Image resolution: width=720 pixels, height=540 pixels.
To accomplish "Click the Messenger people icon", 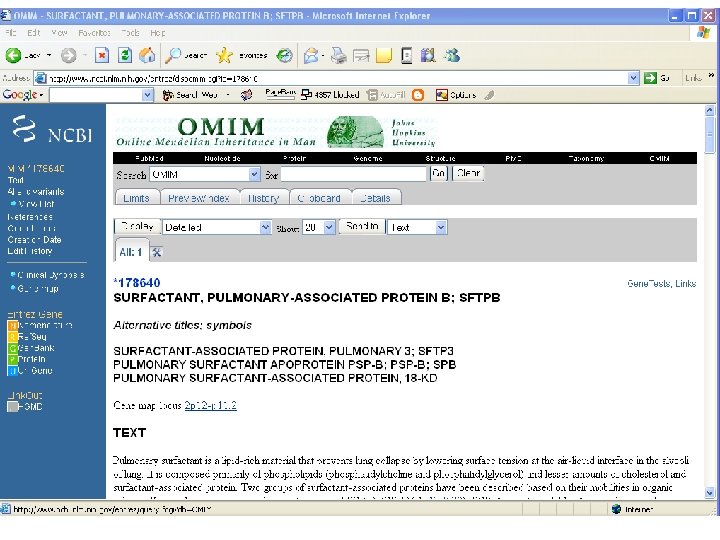I will click(x=451, y=56).
